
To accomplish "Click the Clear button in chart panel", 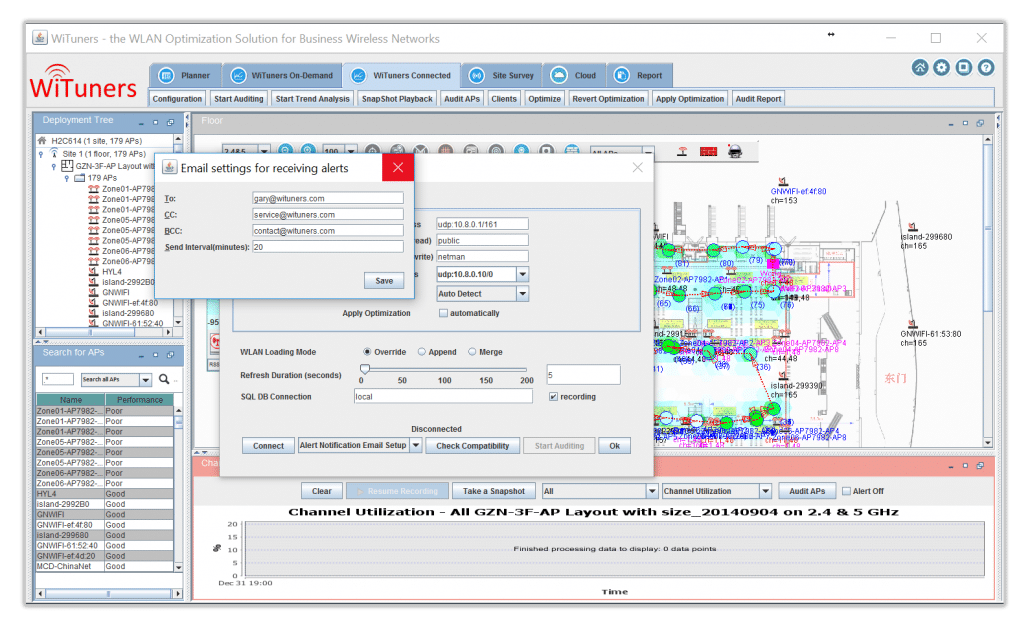I will click(321, 491).
